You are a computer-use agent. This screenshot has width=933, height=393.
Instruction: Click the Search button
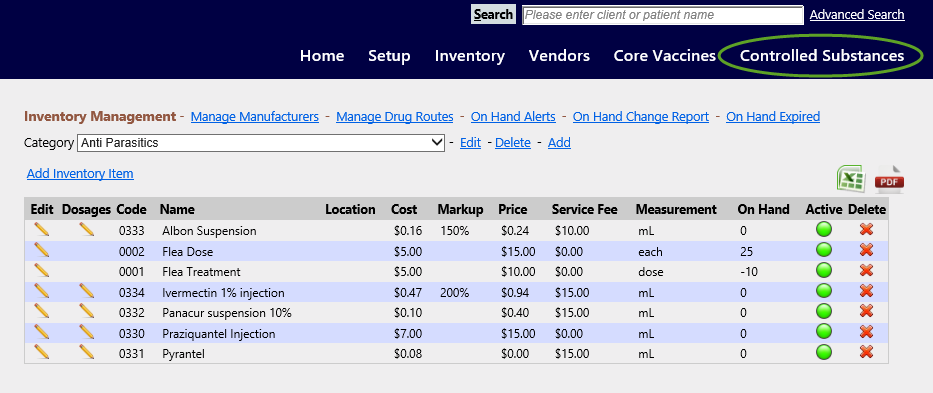[x=493, y=14]
